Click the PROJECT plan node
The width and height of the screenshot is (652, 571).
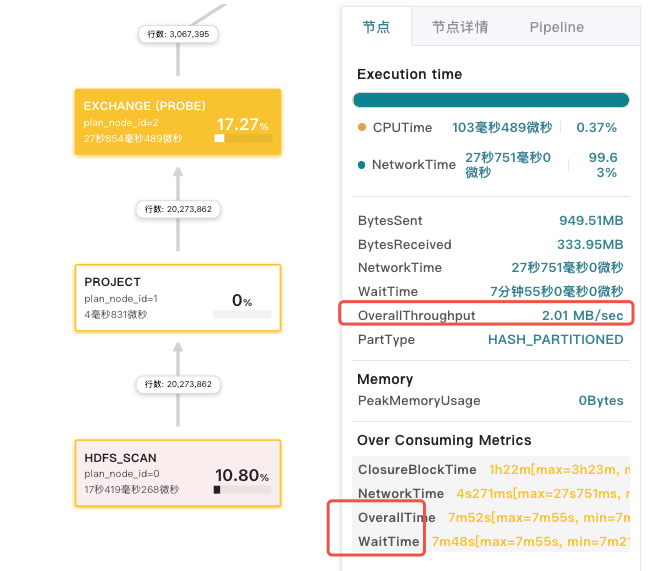(177, 298)
